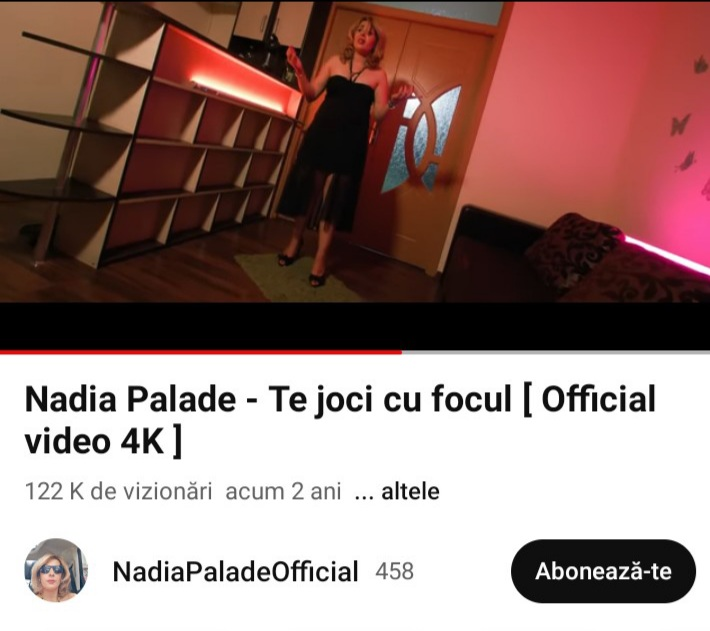This screenshot has width=710, height=631.
Task: Click the 458 subscriber count
Action: click(394, 571)
